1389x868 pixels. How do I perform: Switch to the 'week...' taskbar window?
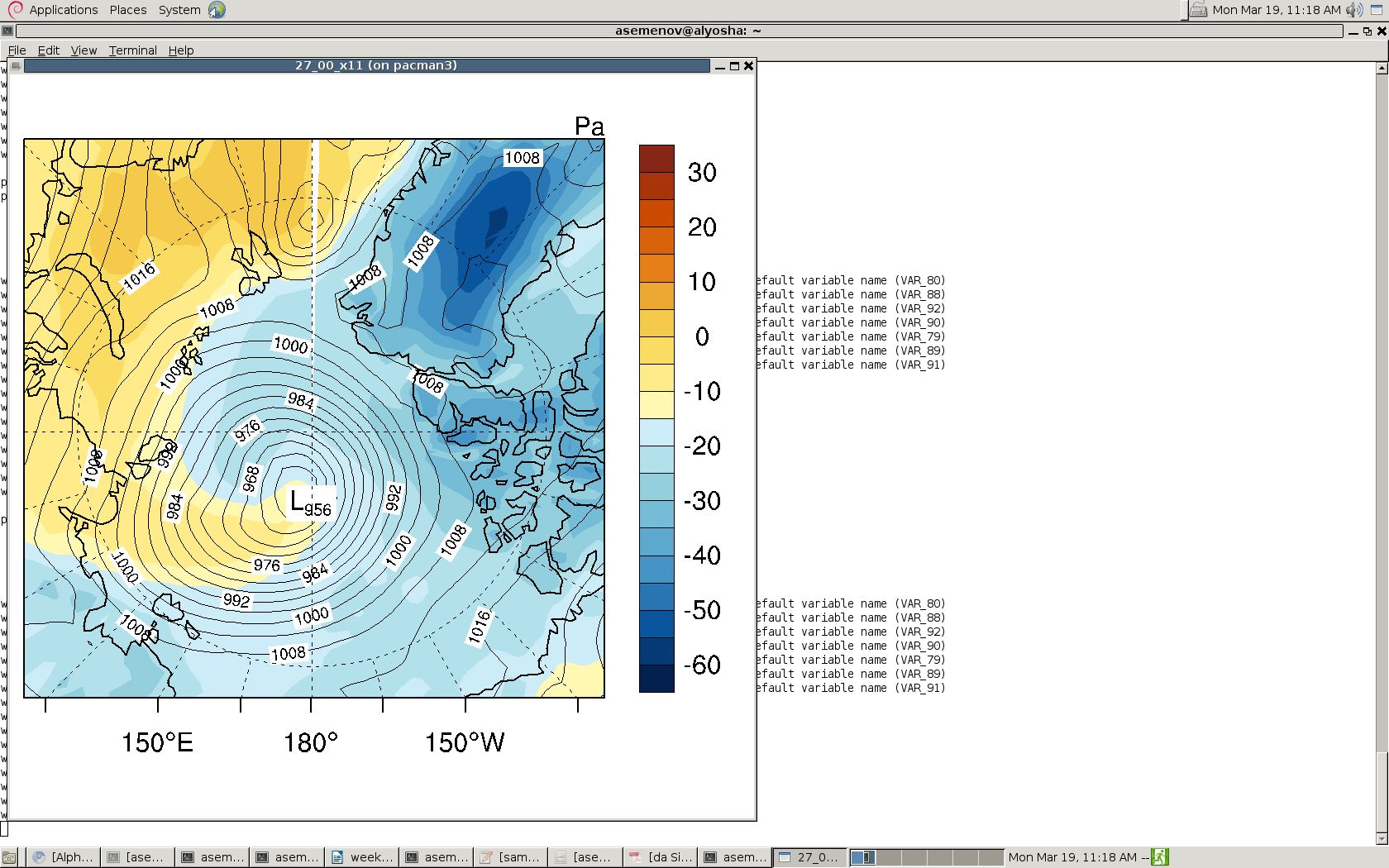click(362, 857)
